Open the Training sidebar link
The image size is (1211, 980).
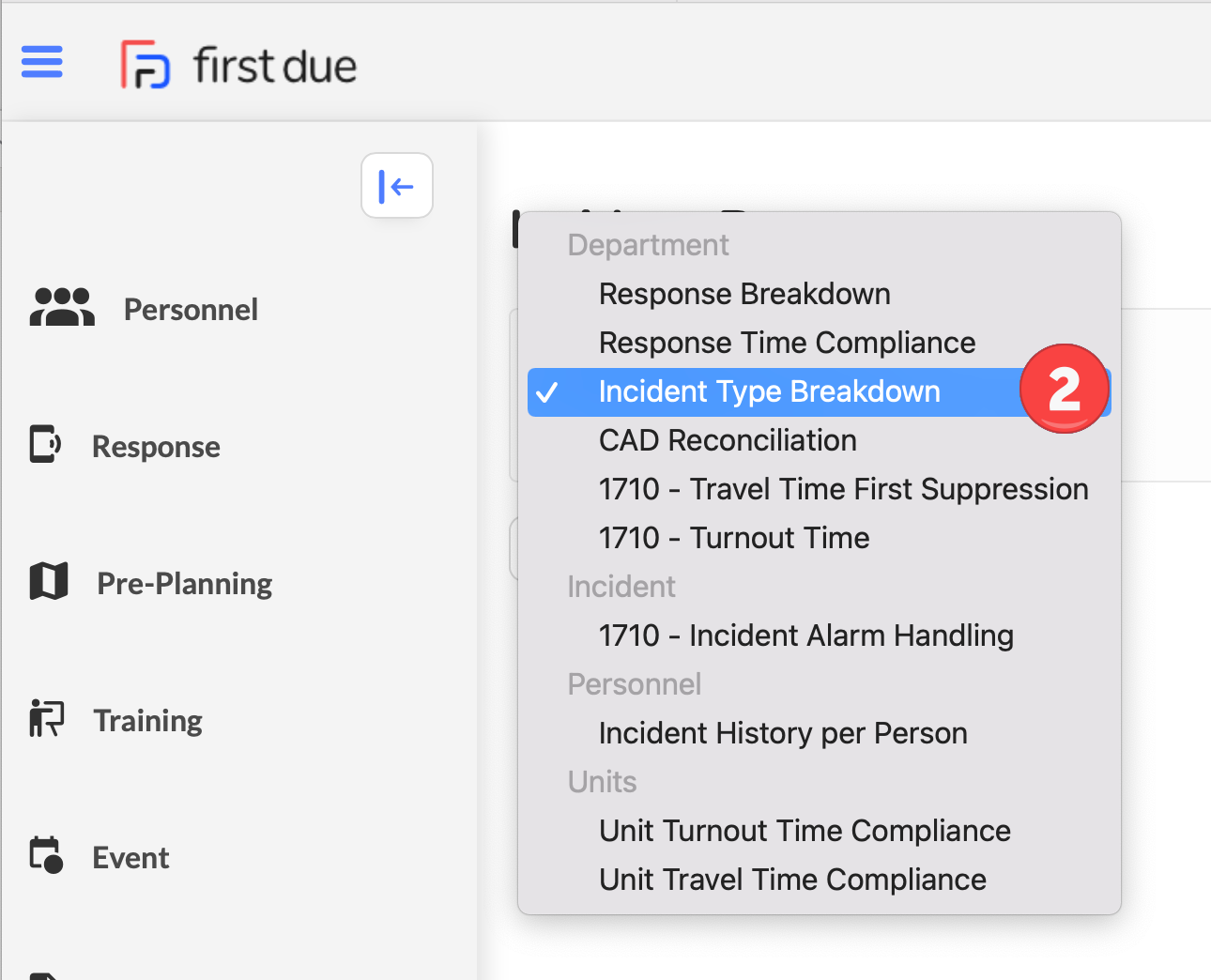(x=148, y=721)
